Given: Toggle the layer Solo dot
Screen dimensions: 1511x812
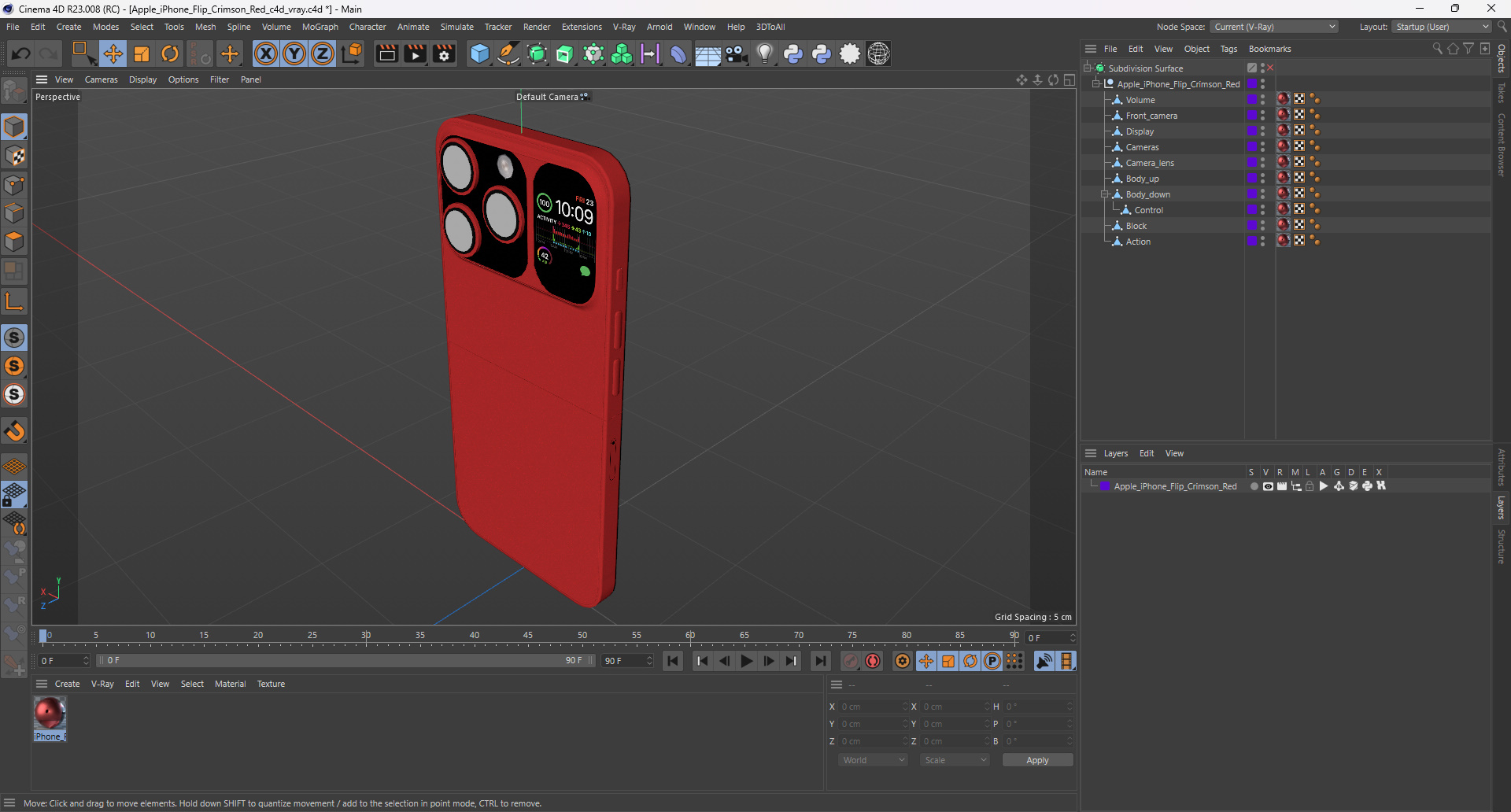Looking at the screenshot, I should coord(1254,486).
